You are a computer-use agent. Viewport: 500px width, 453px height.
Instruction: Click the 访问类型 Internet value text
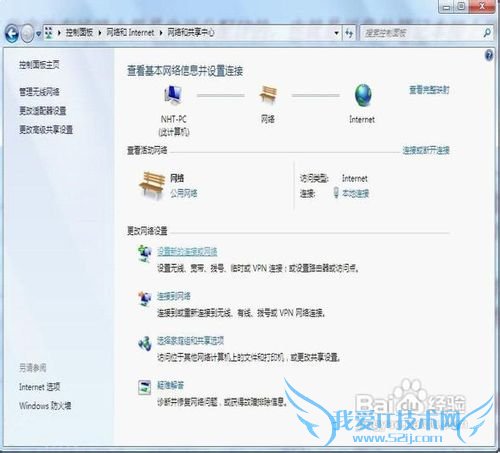355,179
